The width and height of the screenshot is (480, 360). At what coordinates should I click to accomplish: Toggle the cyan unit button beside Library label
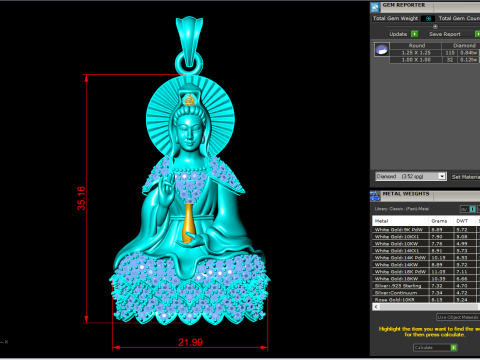tap(472, 209)
